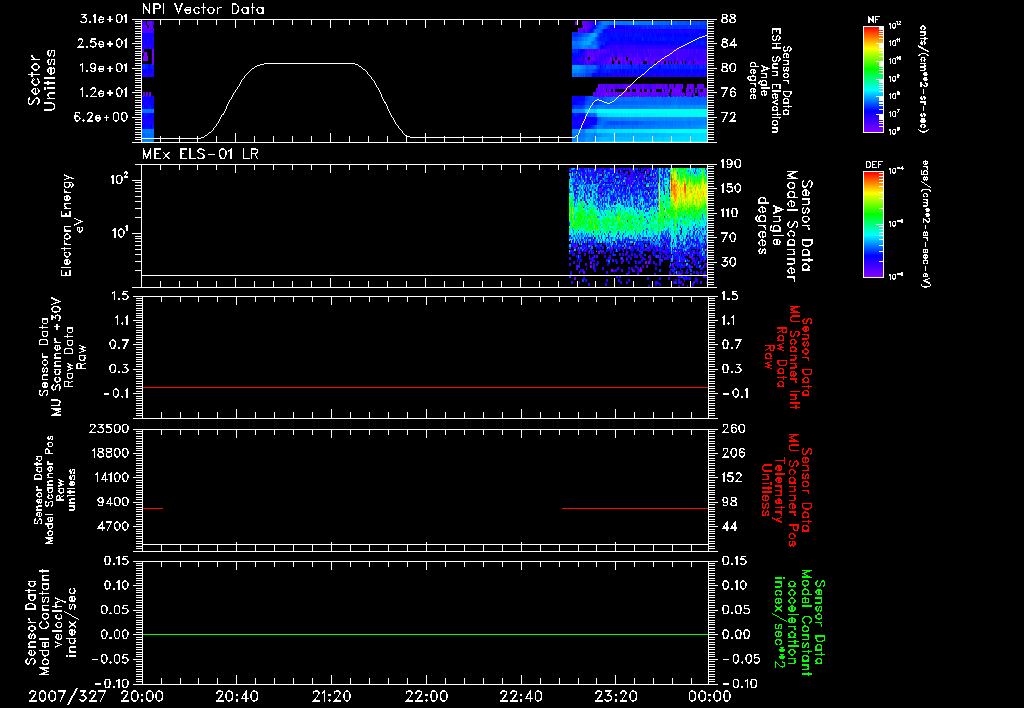Viewport: 1024px width, 708px height.
Task: Click the '21:20' time tick label
Action: [x=331, y=696]
